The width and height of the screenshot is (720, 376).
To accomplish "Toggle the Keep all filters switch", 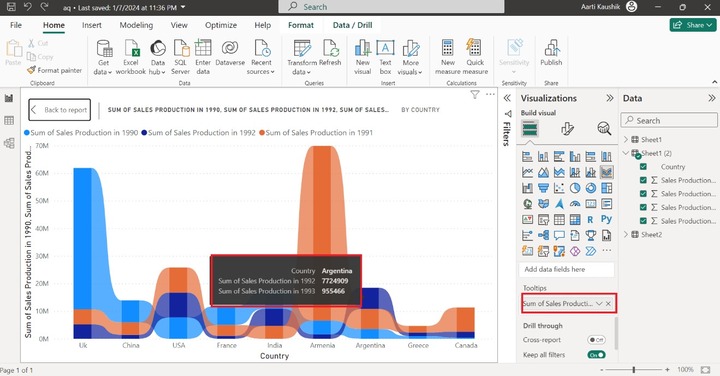I will pos(596,355).
